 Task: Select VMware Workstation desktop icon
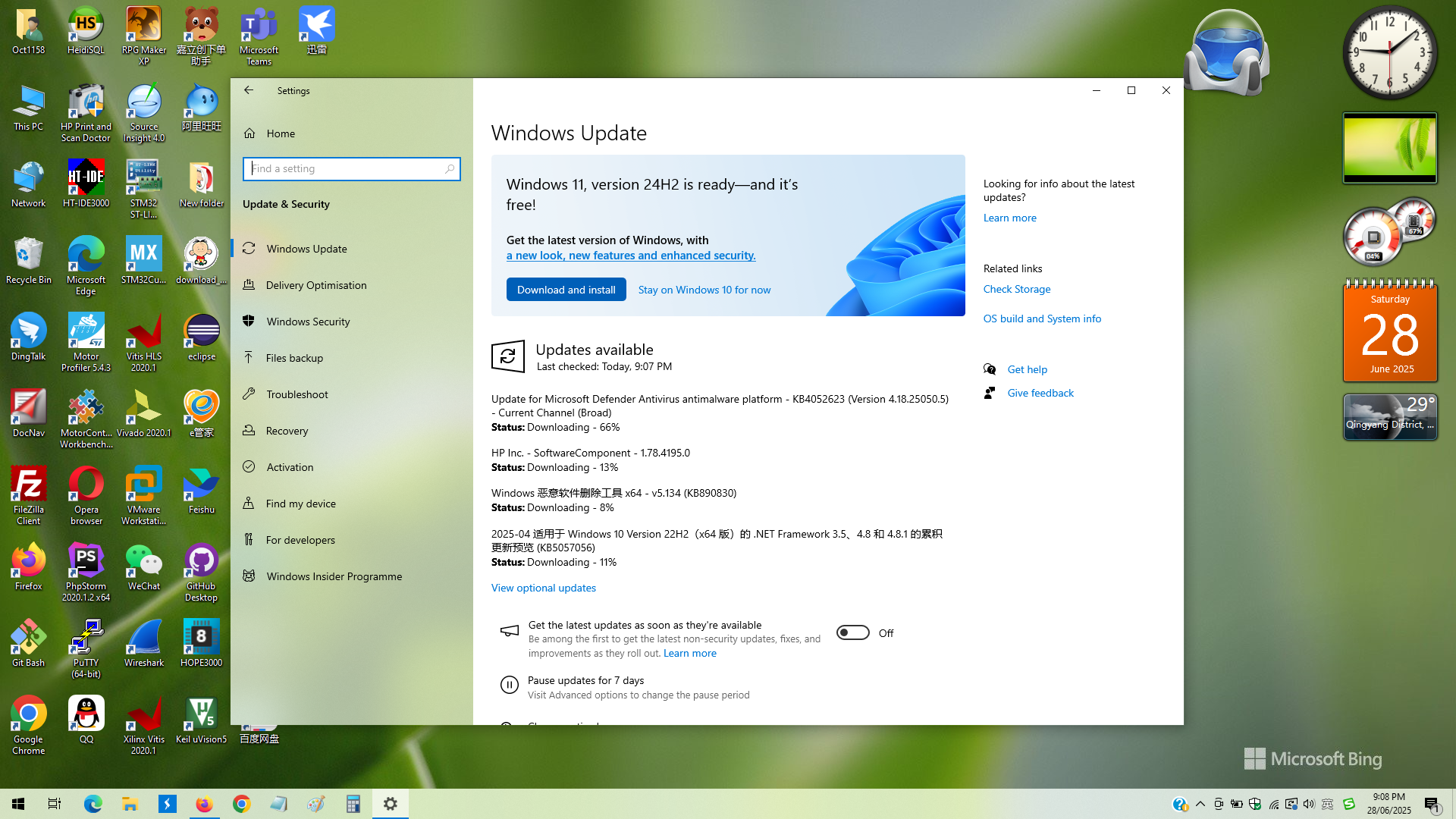(x=143, y=495)
